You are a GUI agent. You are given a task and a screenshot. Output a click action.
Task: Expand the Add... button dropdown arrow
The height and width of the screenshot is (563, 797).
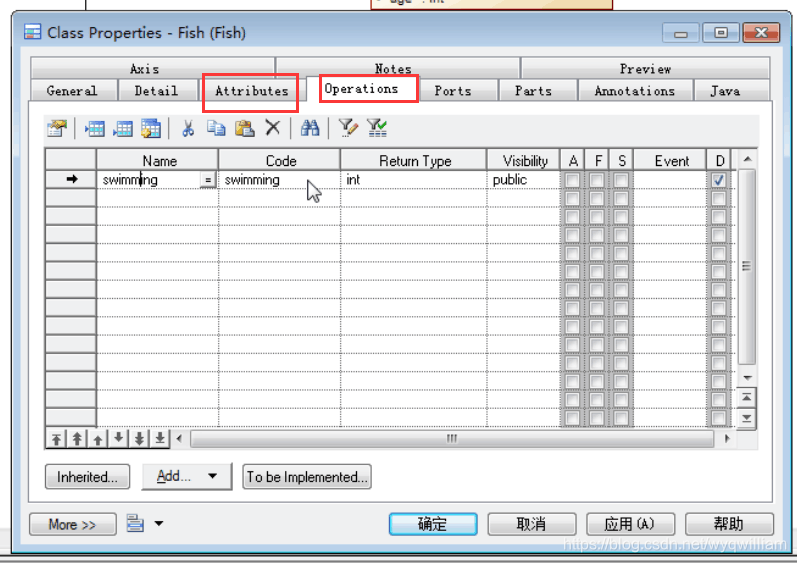(x=212, y=476)
